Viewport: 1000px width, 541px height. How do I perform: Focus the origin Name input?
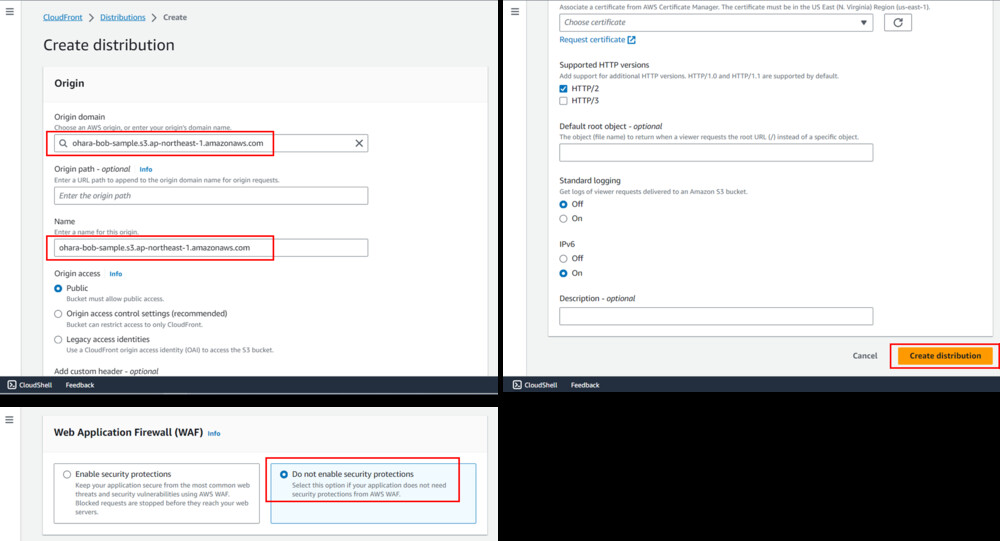211,248
